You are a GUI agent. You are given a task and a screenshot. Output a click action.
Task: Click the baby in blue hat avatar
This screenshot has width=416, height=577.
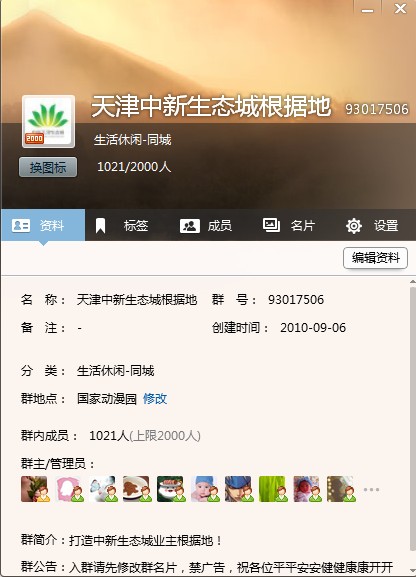pos(205,489)
